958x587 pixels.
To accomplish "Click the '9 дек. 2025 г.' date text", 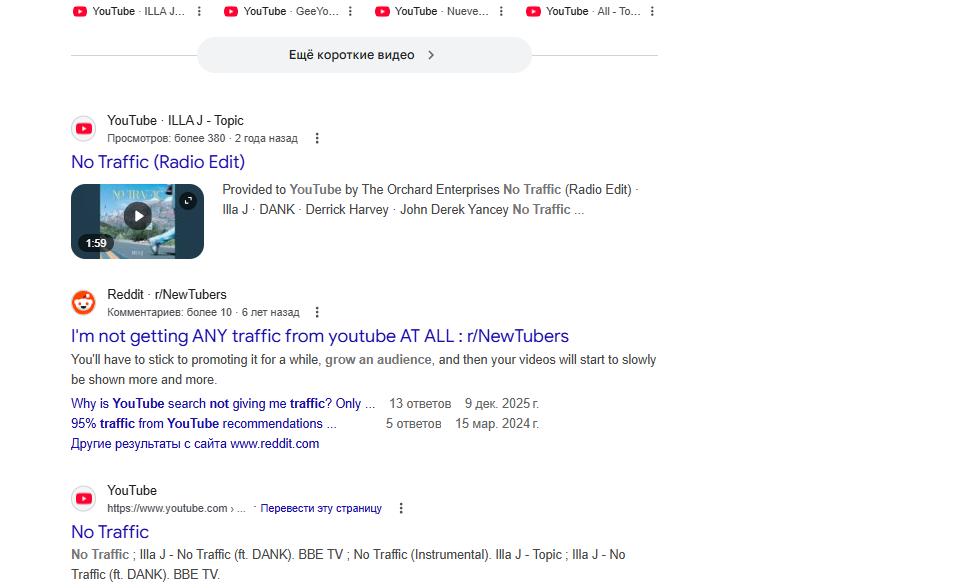I will (x=502, y=404).
